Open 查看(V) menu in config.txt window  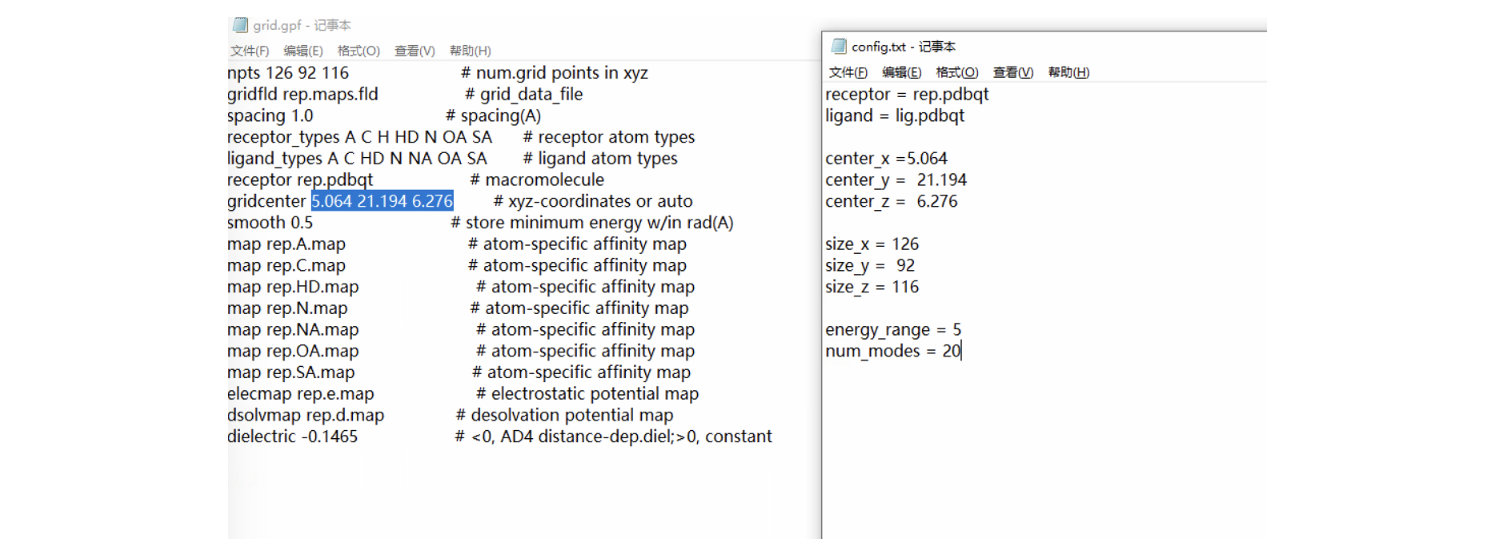tap(1012, 72)
